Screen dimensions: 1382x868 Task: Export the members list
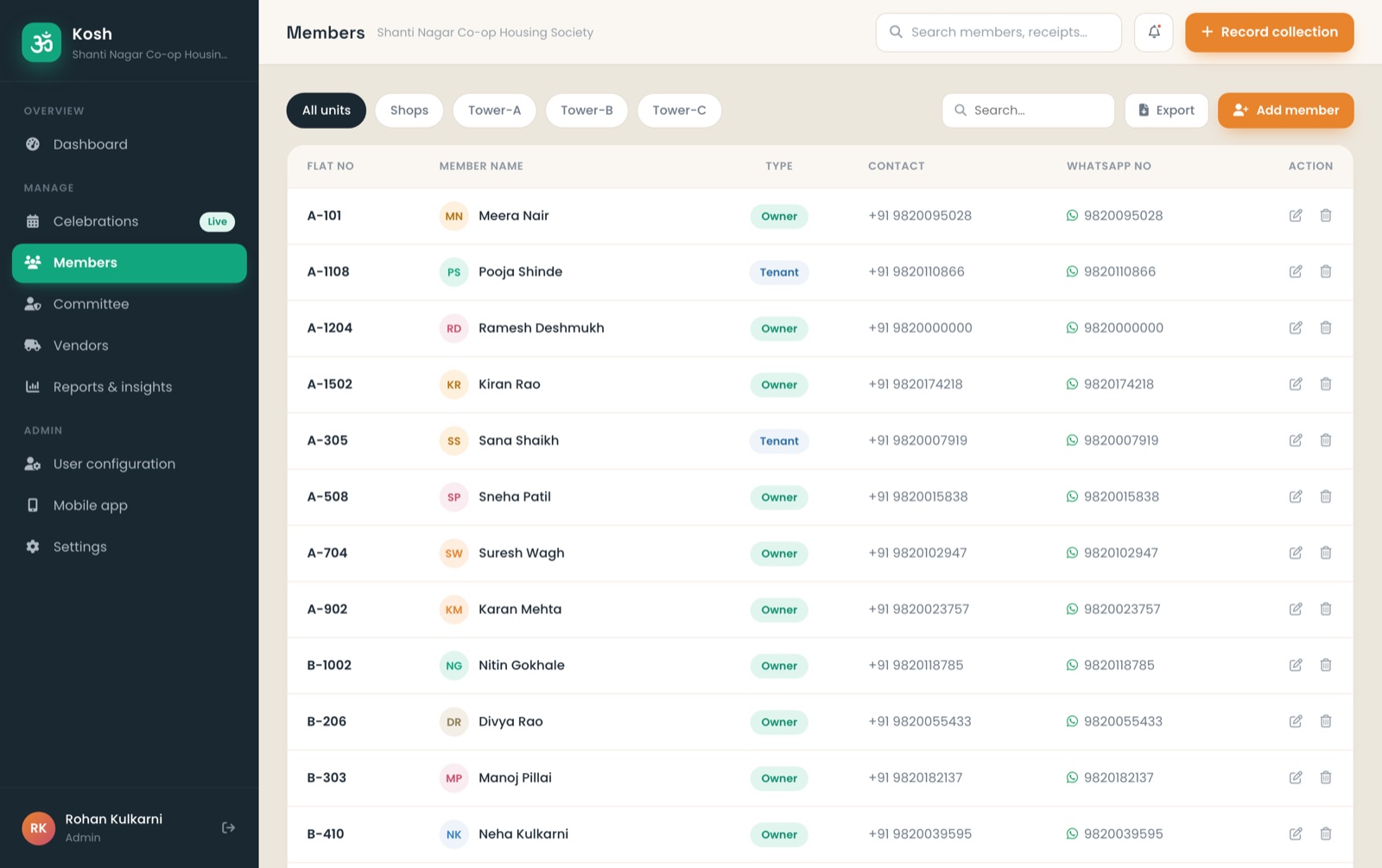point(1166,111)
